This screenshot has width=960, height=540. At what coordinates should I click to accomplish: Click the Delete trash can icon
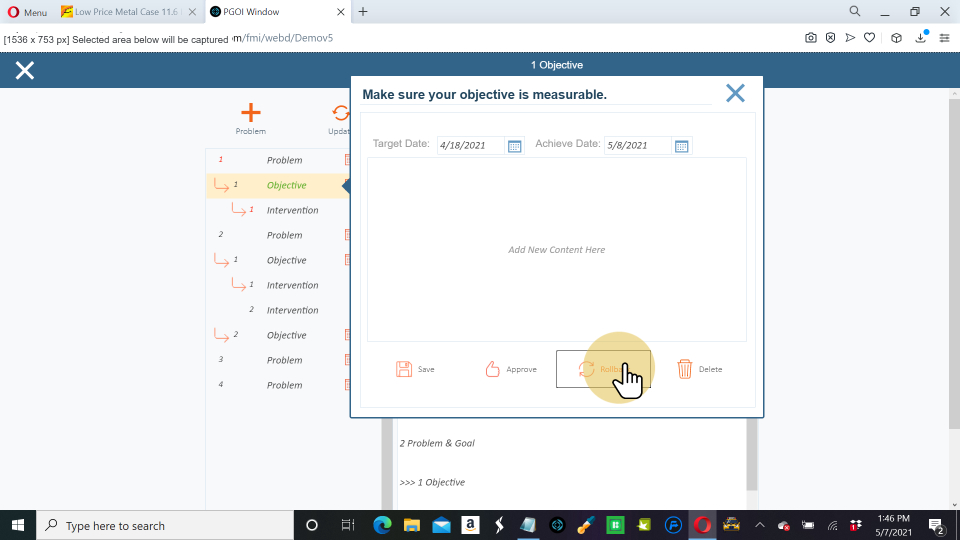(685, 369)
